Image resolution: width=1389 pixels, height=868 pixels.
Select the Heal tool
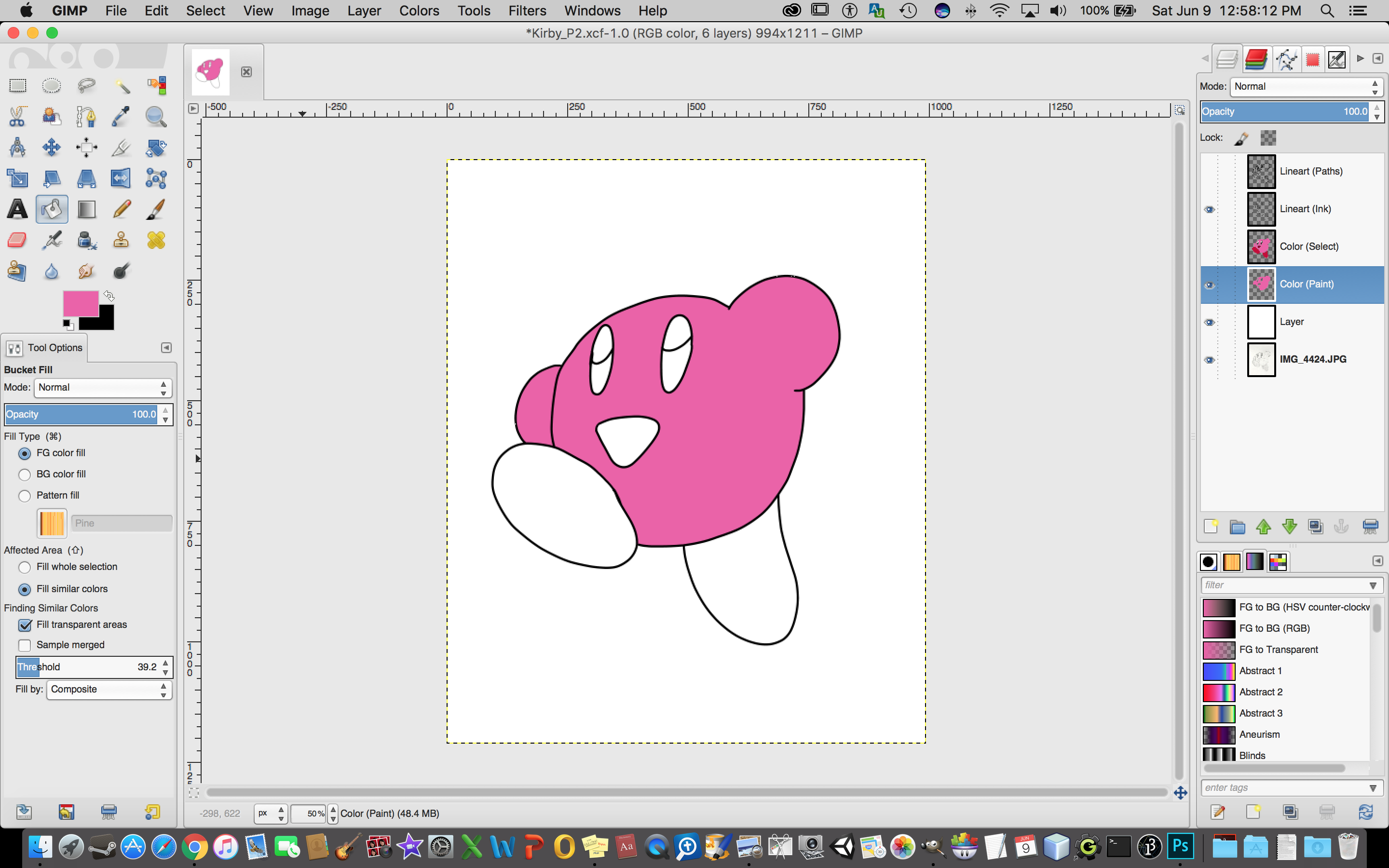(156, 240)
